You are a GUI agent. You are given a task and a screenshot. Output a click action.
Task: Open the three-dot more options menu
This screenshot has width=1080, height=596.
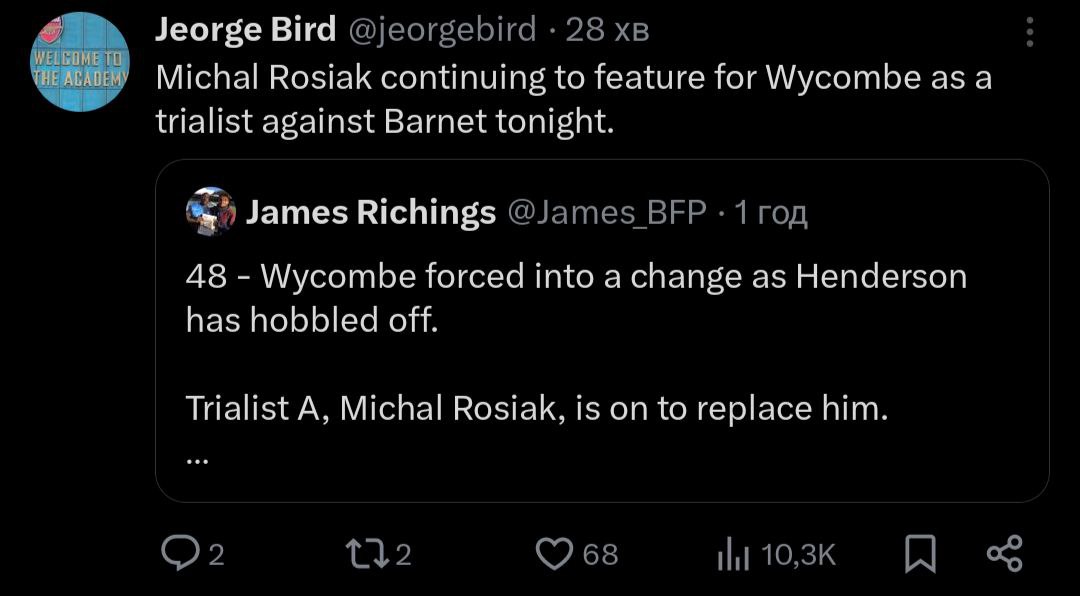tap(1031, 35)
